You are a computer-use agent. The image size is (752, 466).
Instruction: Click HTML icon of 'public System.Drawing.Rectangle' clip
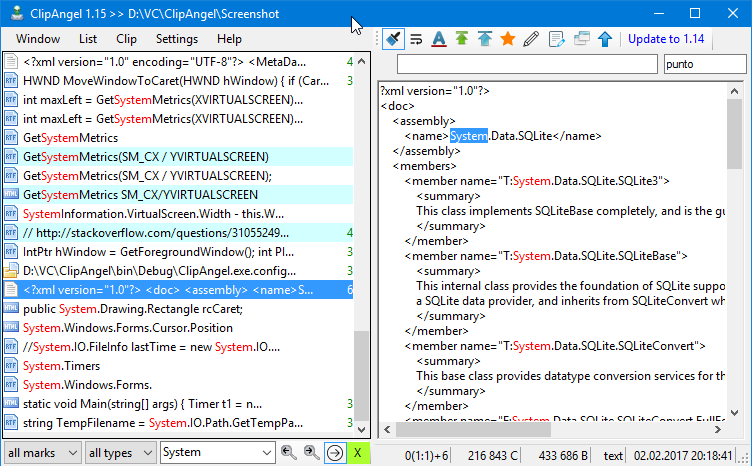(11, 308)
